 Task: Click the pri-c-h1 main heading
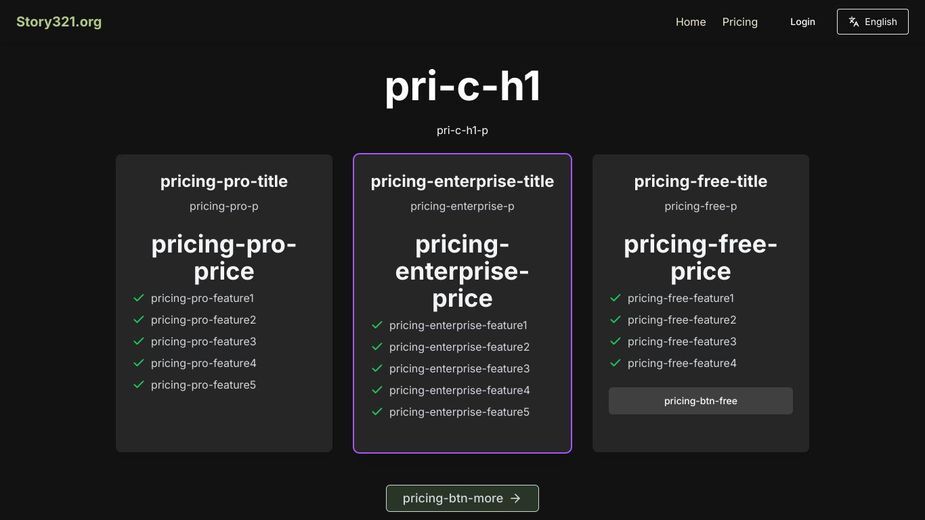pos(462,87)
